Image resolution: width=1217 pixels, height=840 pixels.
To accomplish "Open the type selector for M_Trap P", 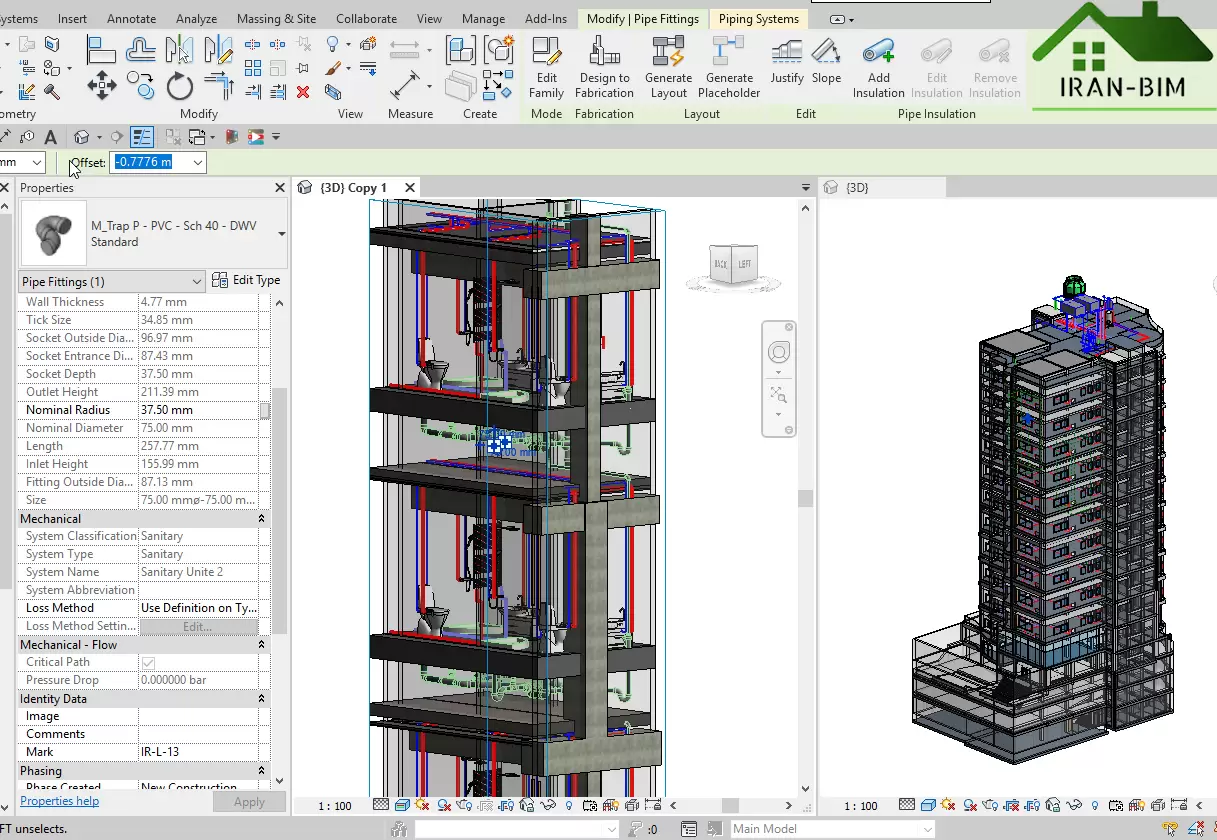I will [281, 234].
